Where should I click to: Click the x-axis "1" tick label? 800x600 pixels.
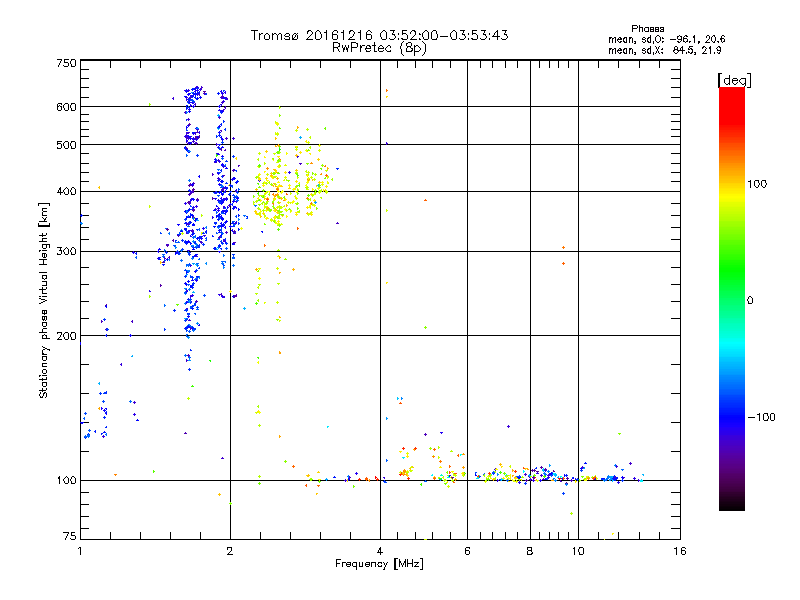pos(80,551)
